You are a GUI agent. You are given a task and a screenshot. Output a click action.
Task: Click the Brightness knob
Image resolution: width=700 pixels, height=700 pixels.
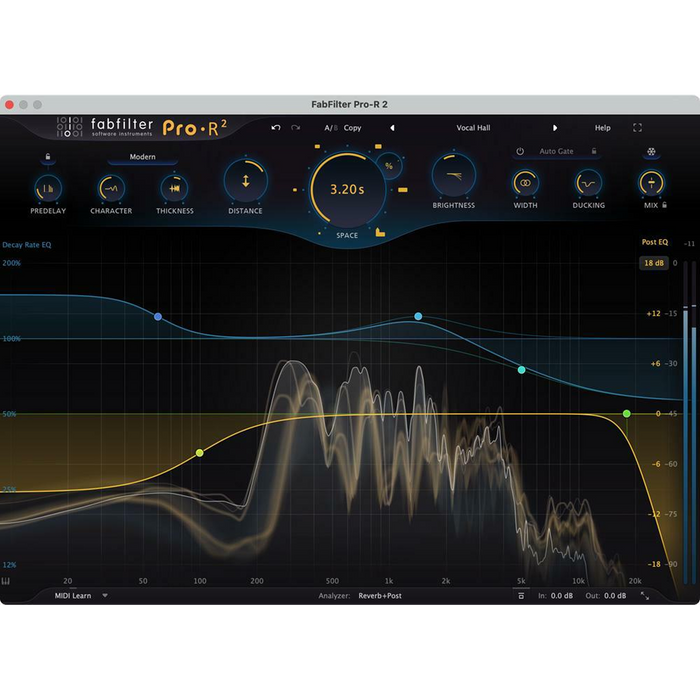click(x=454, y=175)
